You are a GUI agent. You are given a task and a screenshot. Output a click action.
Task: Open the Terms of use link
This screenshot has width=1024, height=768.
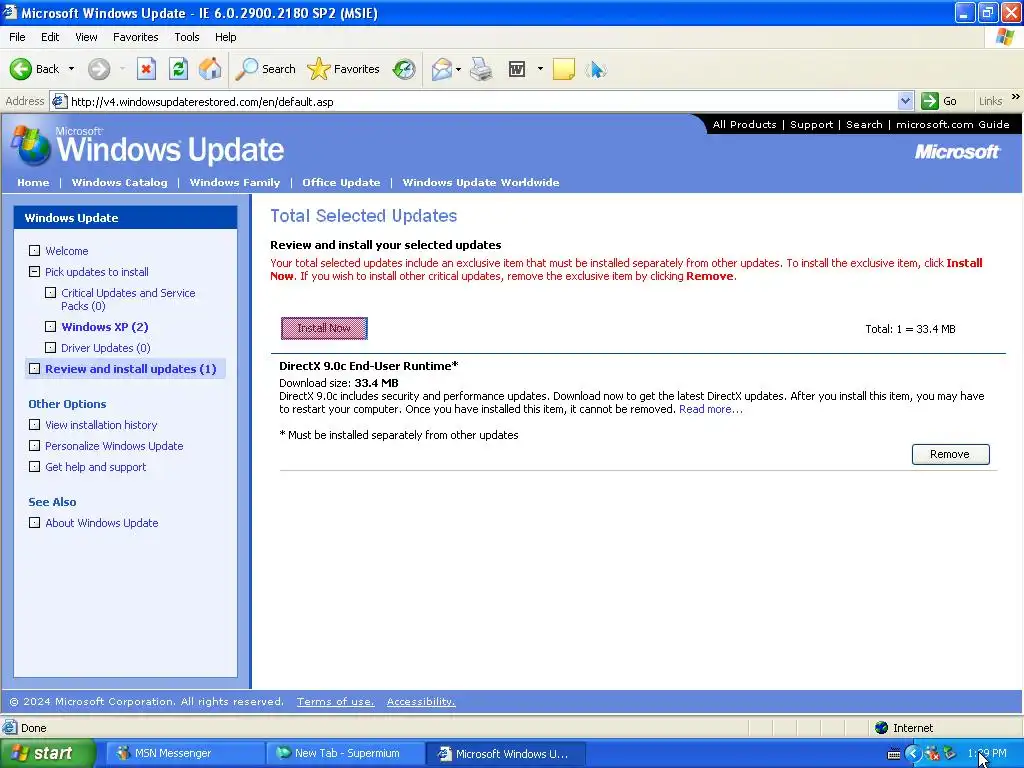coord(335,701)
